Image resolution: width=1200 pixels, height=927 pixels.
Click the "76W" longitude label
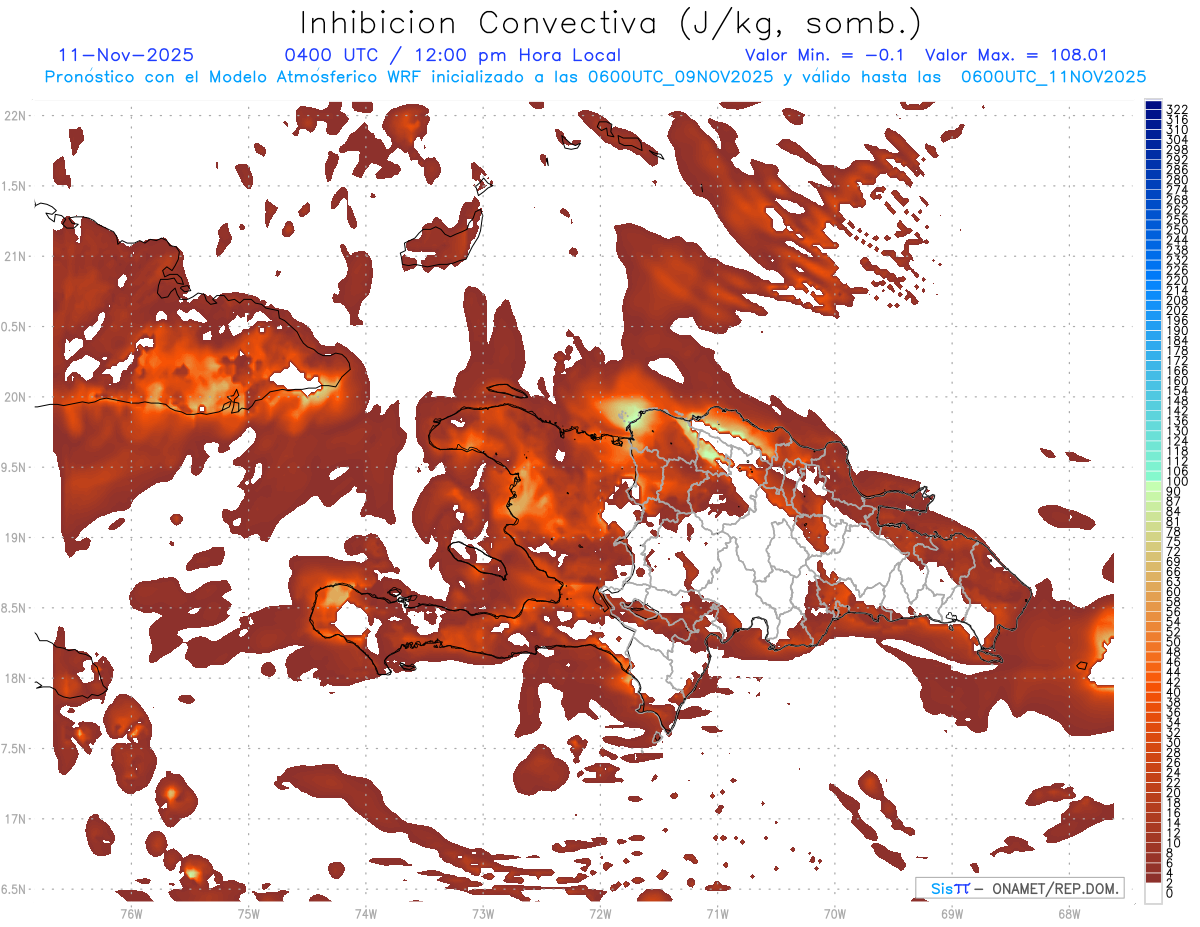coord(131,912)
